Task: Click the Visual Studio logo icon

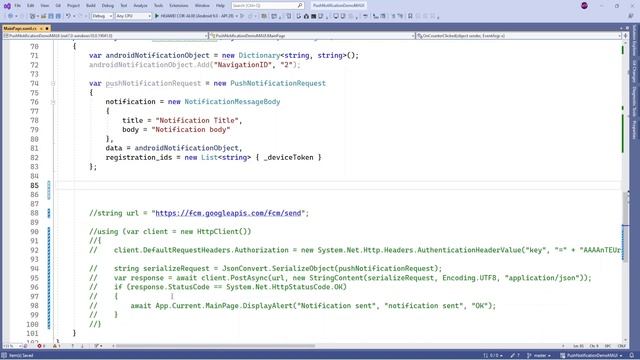Action: click(x=7, y=6)
